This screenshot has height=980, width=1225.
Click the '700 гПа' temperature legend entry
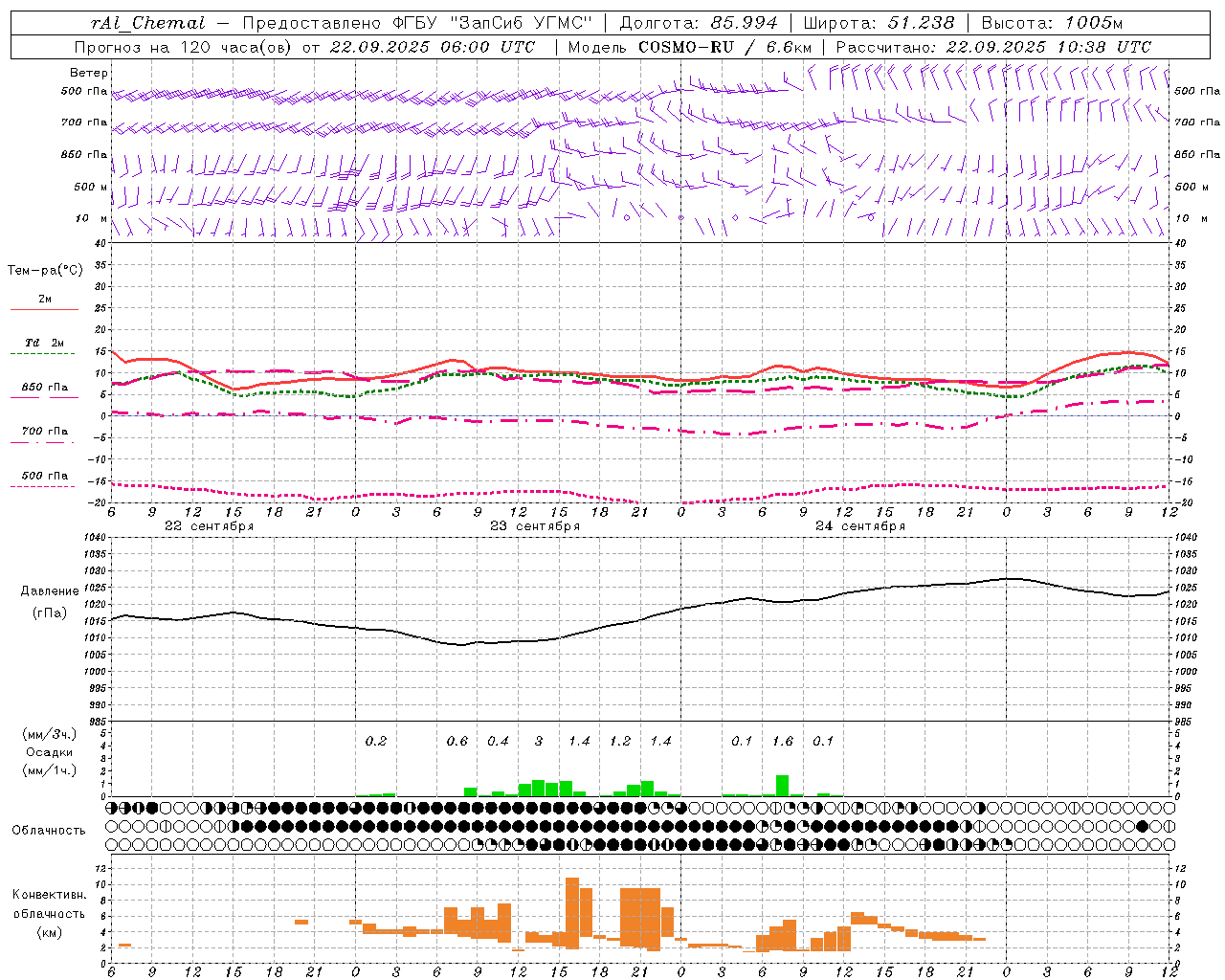(x=44, y=431)
